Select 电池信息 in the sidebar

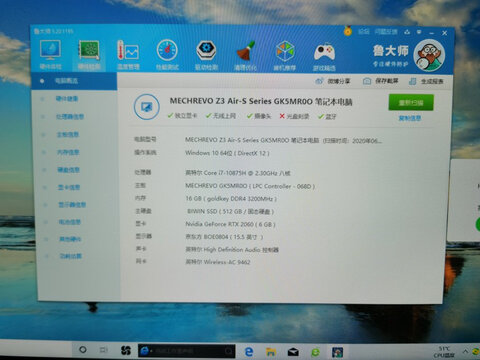(70, 222)
